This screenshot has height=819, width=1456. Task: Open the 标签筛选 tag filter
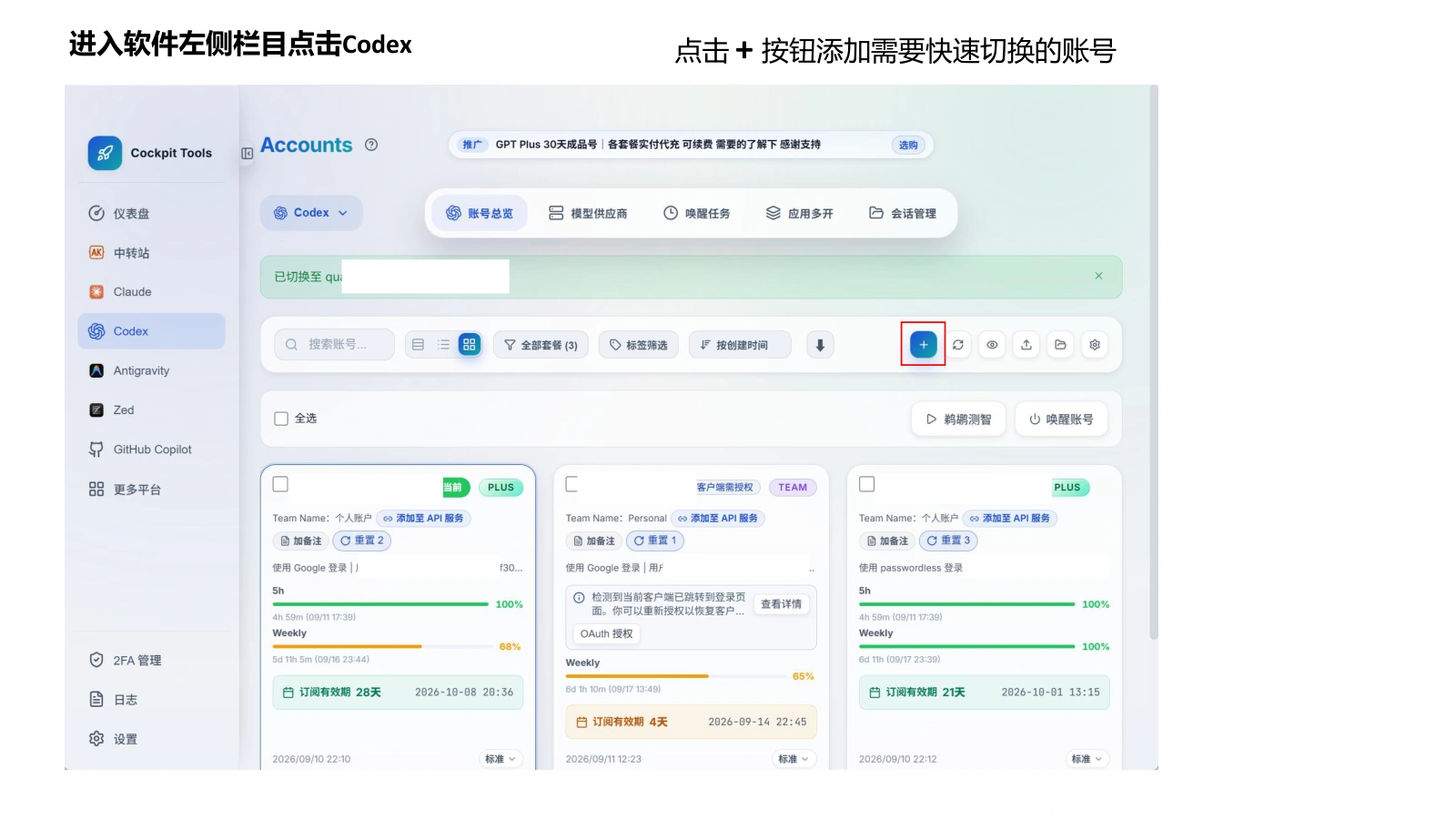(x=638, y=345)
